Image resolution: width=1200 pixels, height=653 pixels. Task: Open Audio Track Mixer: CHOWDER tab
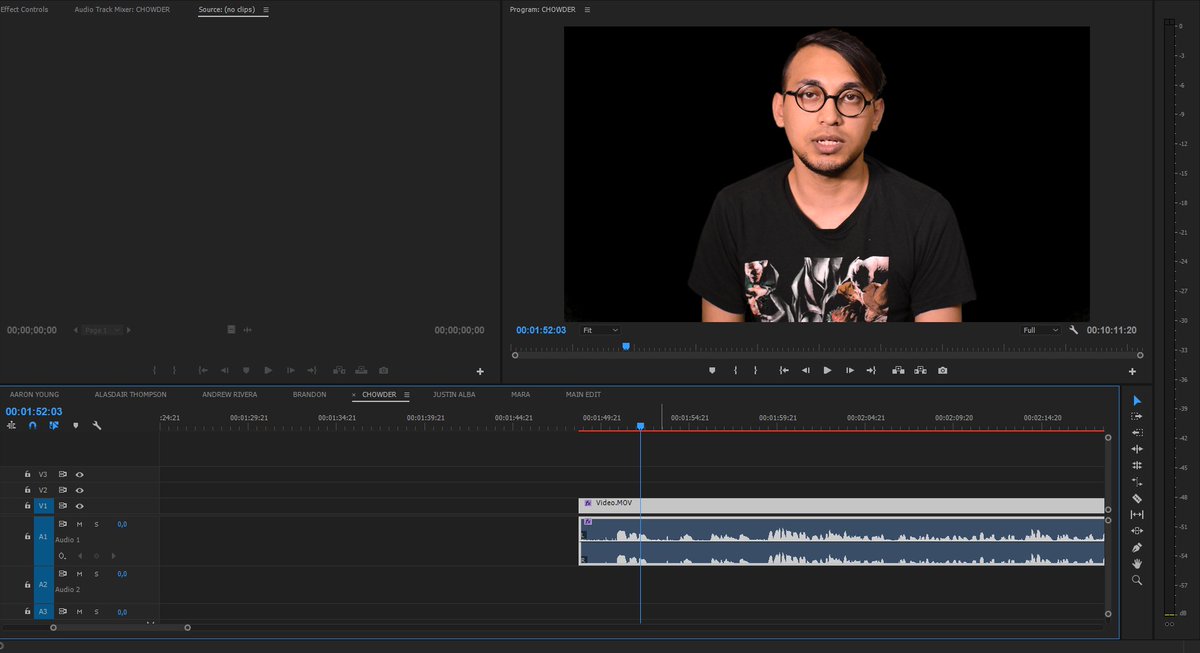tap(122, 9)
